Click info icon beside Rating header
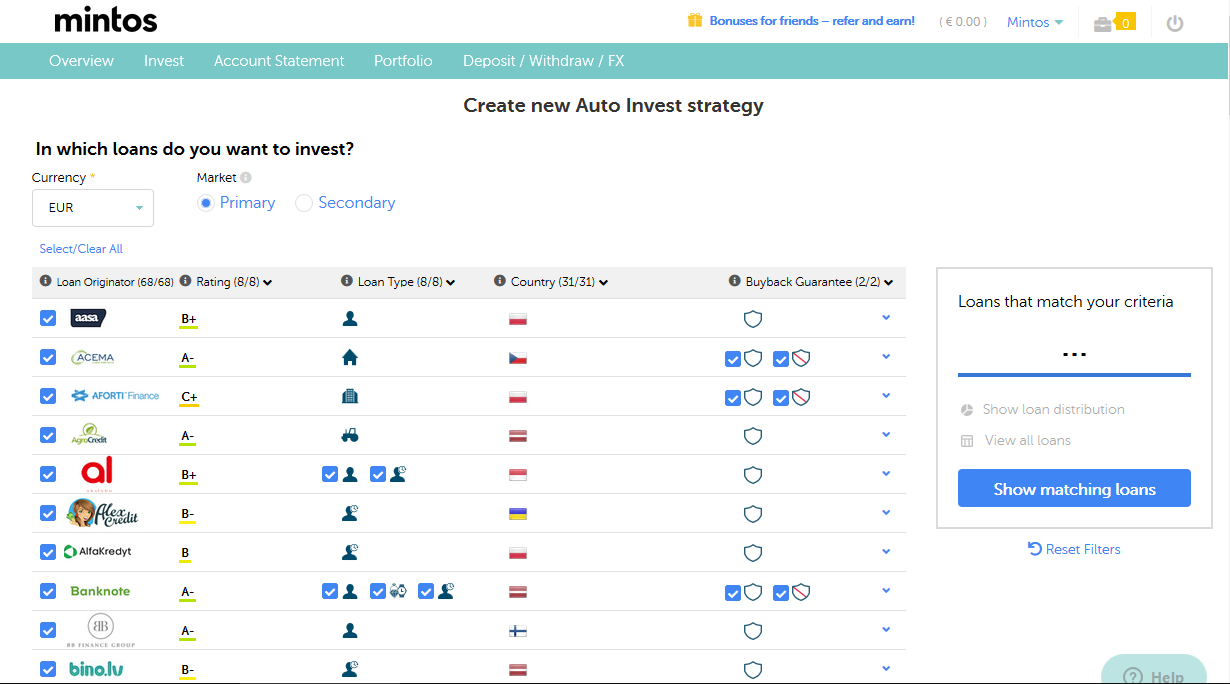The image size is (1230, 684). click(x=185, y=282)
